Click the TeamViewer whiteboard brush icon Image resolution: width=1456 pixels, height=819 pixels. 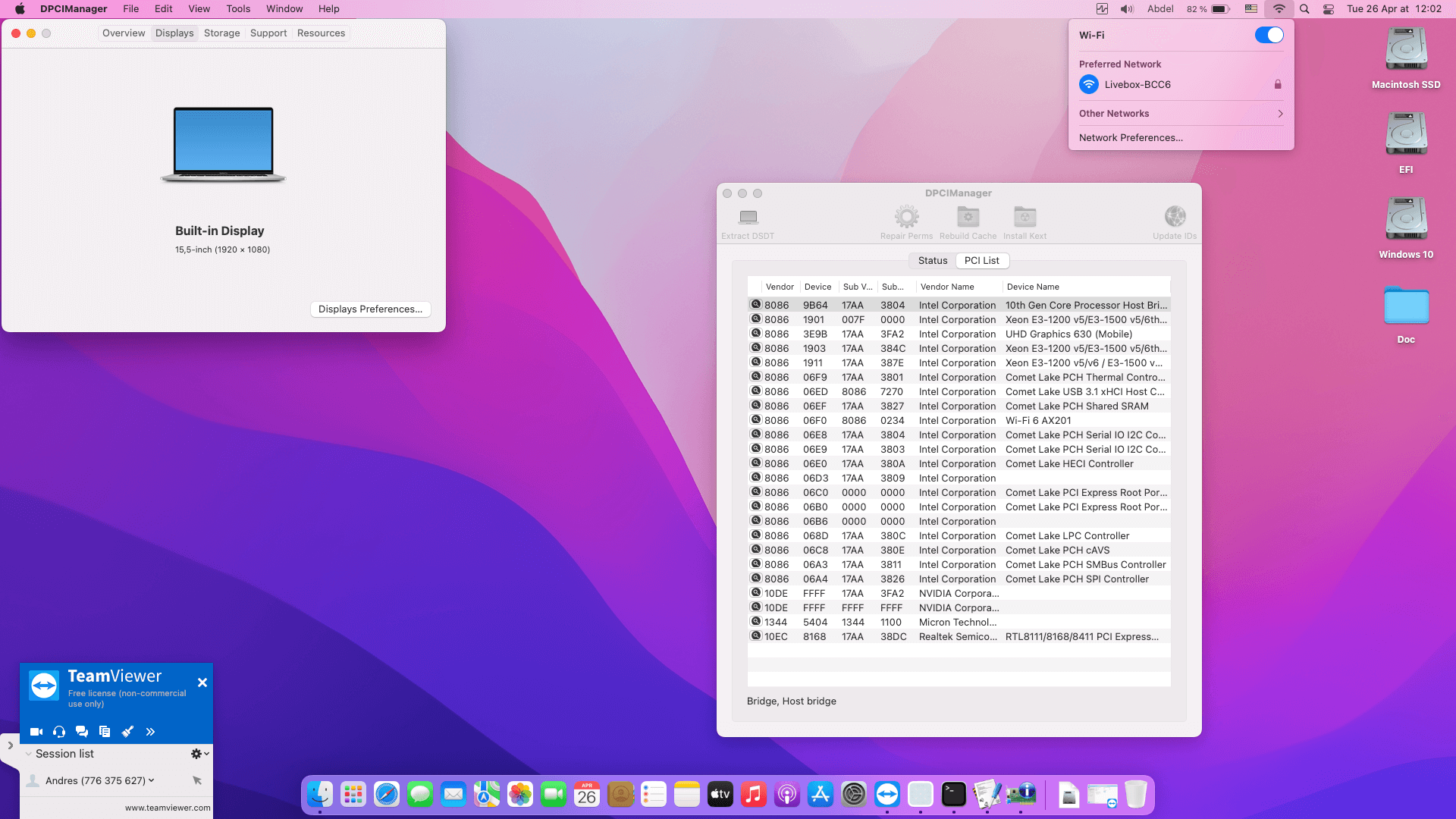[x=127, y=732]
